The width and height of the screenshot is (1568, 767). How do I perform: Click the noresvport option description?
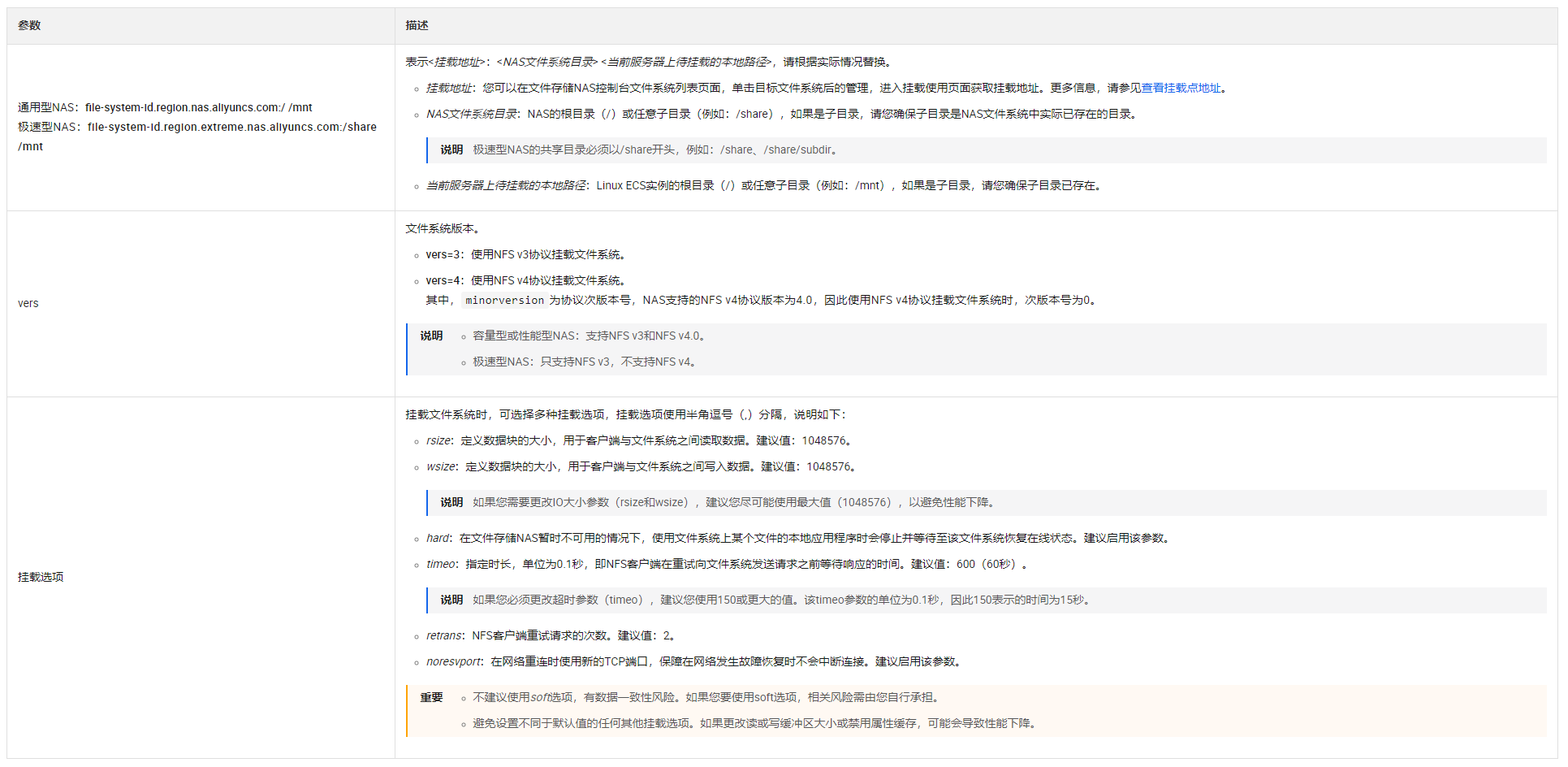[694, 661]
